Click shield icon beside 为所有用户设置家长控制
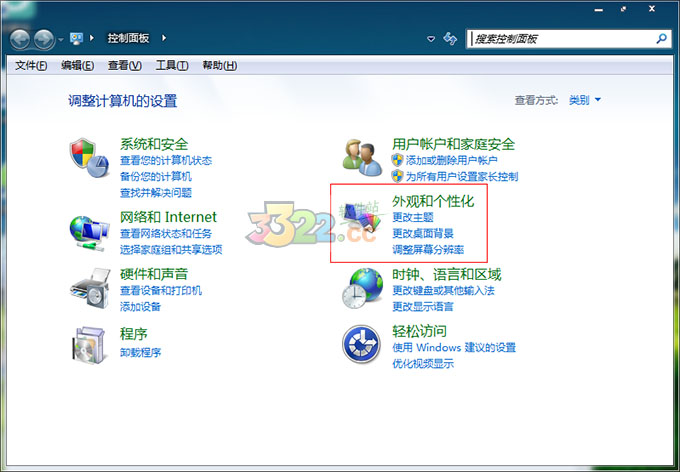This screenshot has height=472, width=680. point(397,176)
